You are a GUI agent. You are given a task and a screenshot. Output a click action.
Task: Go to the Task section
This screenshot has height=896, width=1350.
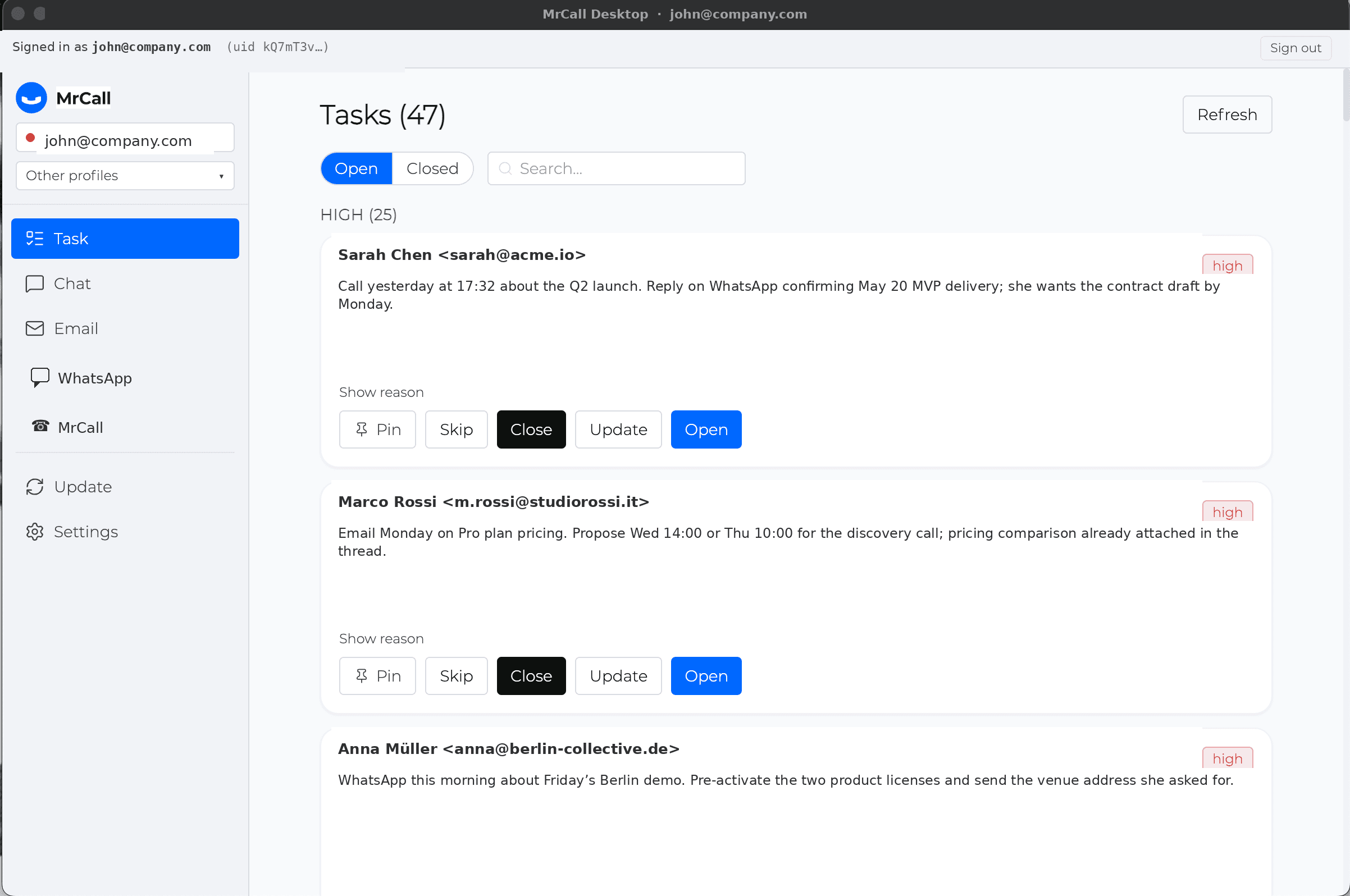coord(125,238)
